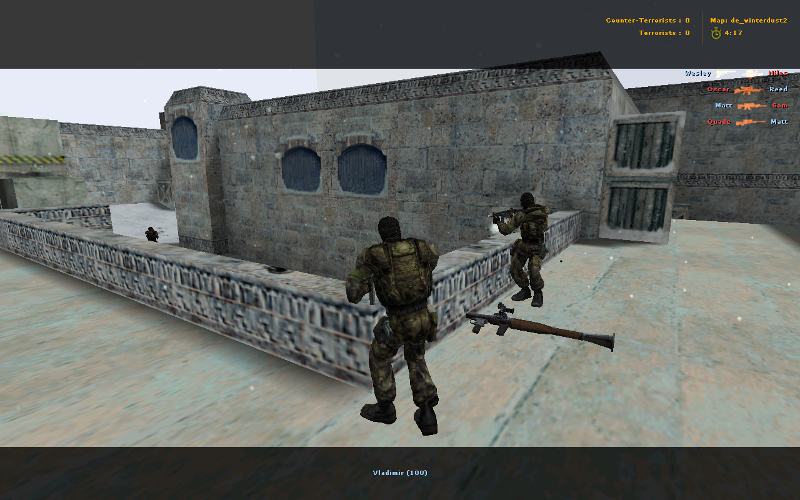Click the sniper rifle icon in the Quade killfeed row
The height and width of the screenshot is (500, 800).
(751, 122)
